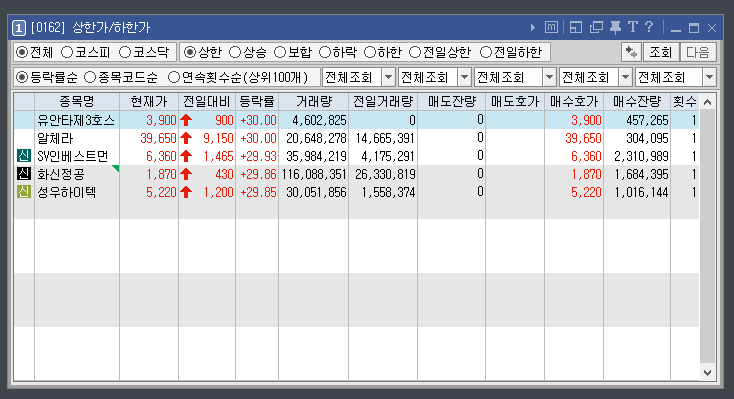Select the 전일상한 radio button

tap(415, 52)
